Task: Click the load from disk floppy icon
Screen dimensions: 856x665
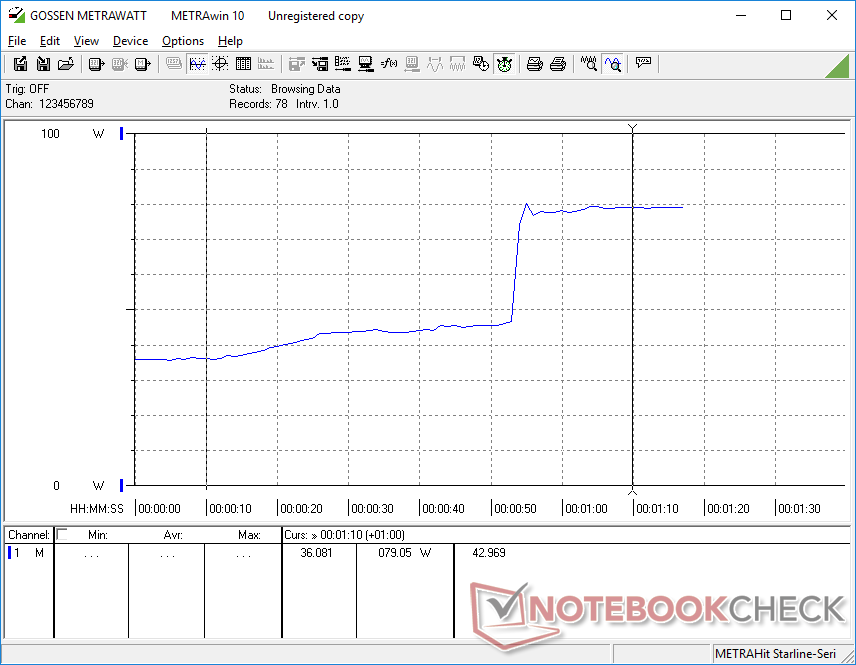Action: click(43, 64)
